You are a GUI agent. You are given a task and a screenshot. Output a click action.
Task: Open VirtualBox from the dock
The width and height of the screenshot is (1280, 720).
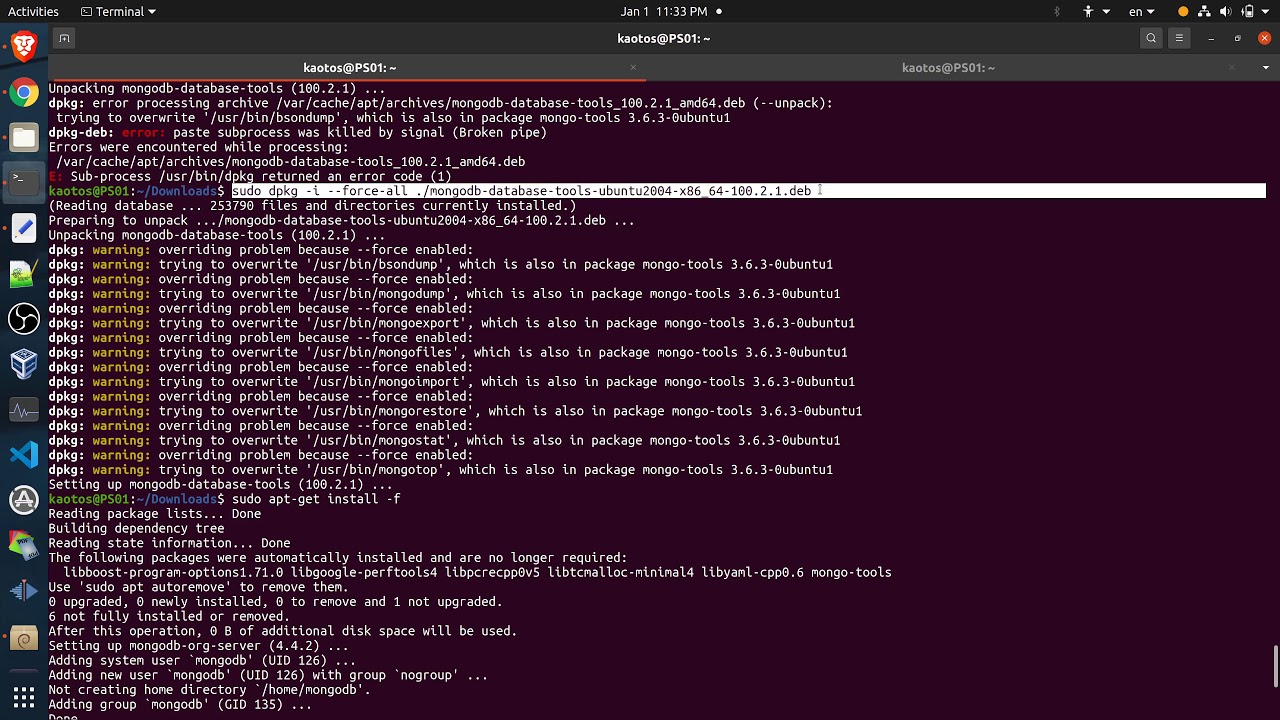click(x=24, y=364)
